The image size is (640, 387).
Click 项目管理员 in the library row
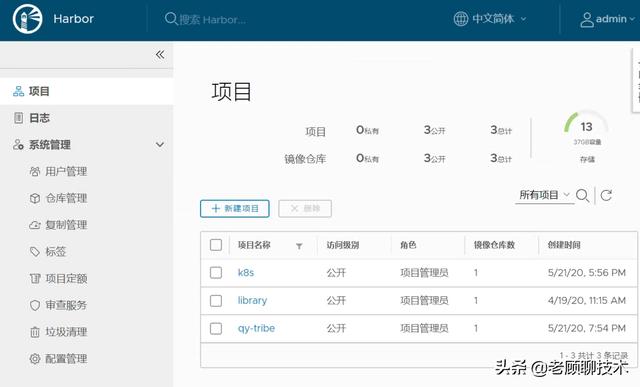[x=424, y=300]
